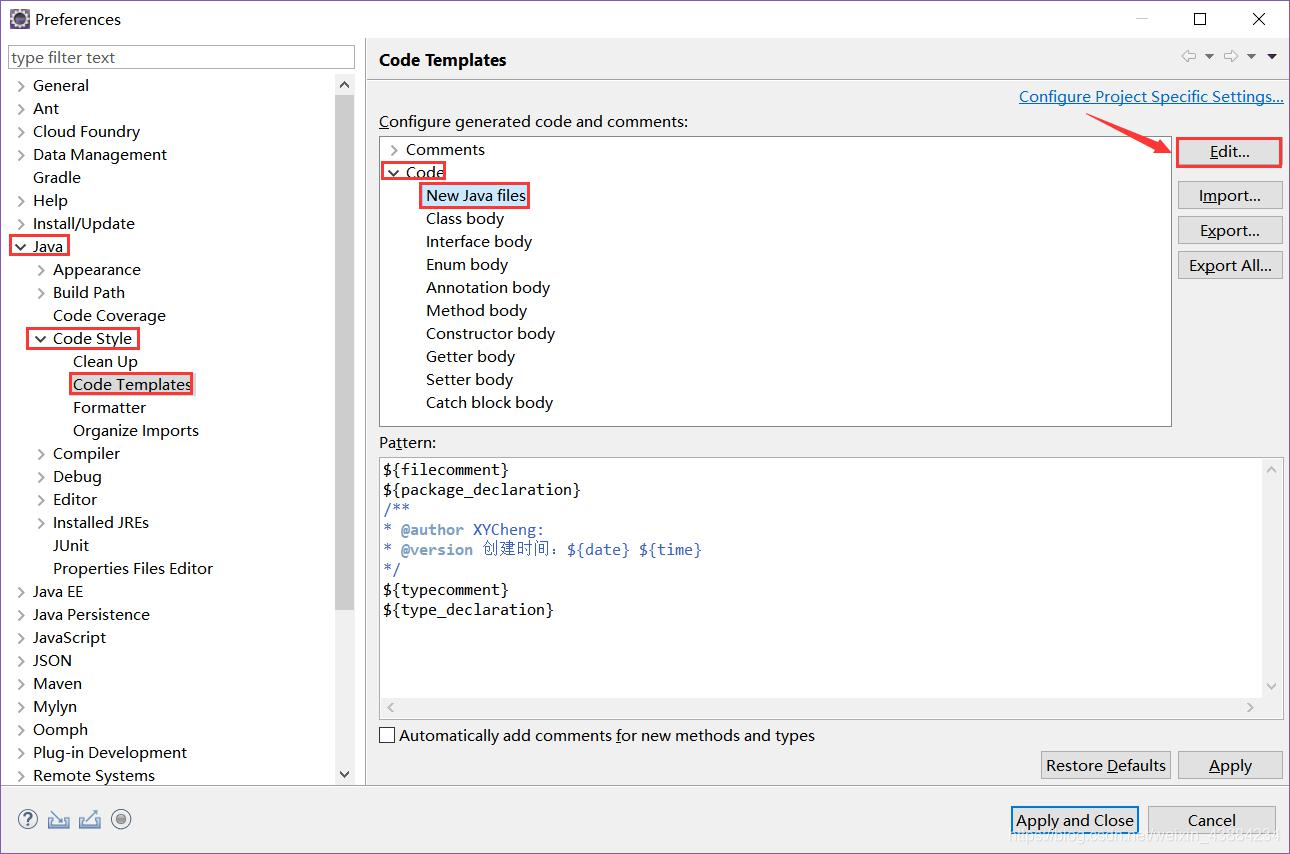
Task: Open Configure Project Specific Settings link
Action: [x=1151, y=96]
